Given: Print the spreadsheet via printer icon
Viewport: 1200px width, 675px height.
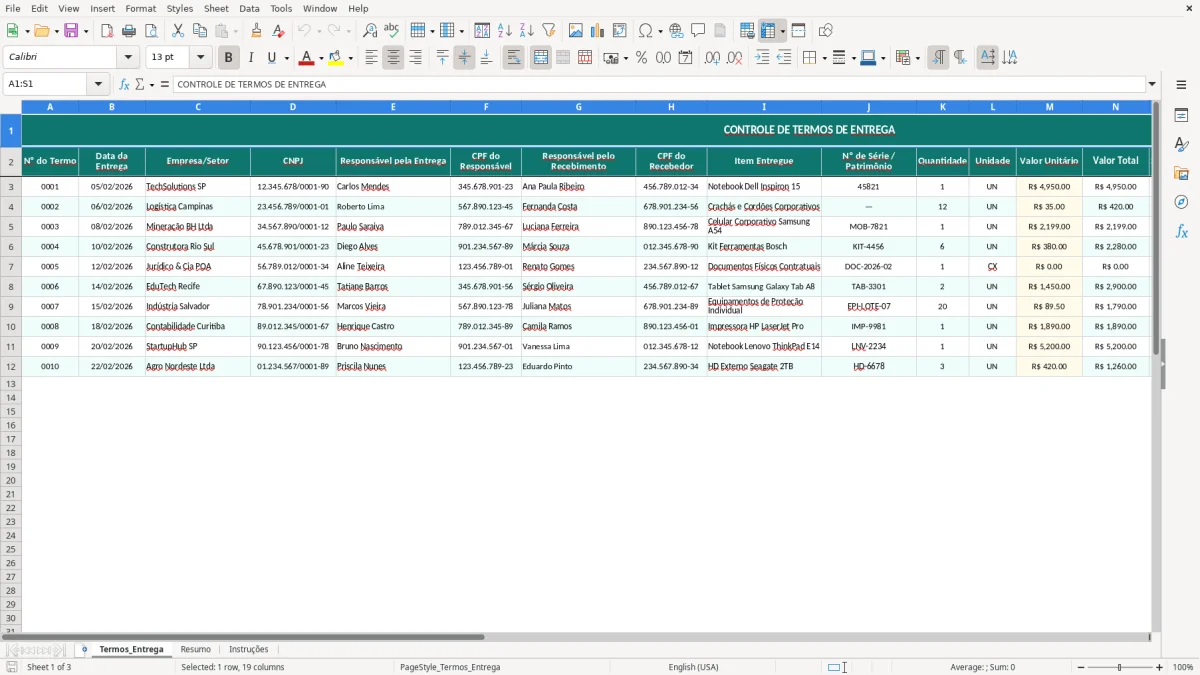Looking at the screenshot, I should pyautogui.click(x=129, y=31).
